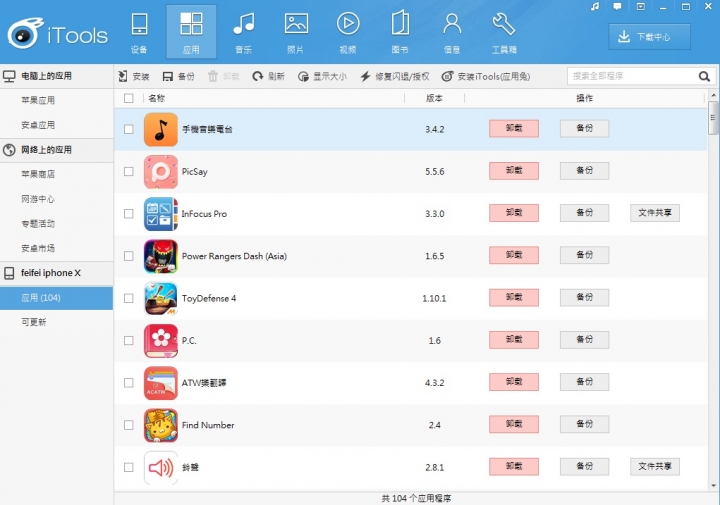720x505 pixels.
Task: Click the red speaker app icon
Action: (x=161, y=467)
